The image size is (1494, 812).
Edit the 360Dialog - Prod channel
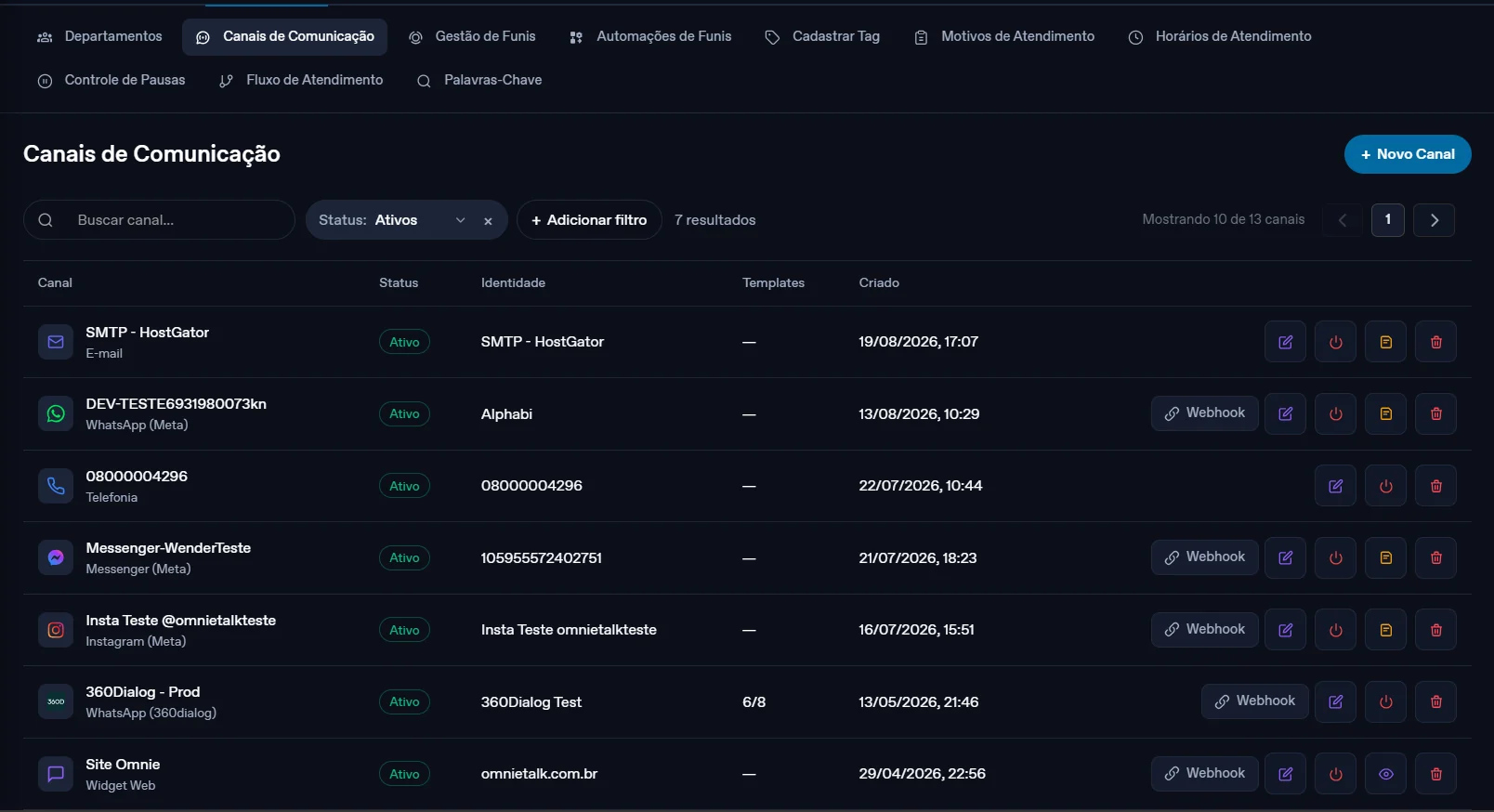tap(1336, 701)
